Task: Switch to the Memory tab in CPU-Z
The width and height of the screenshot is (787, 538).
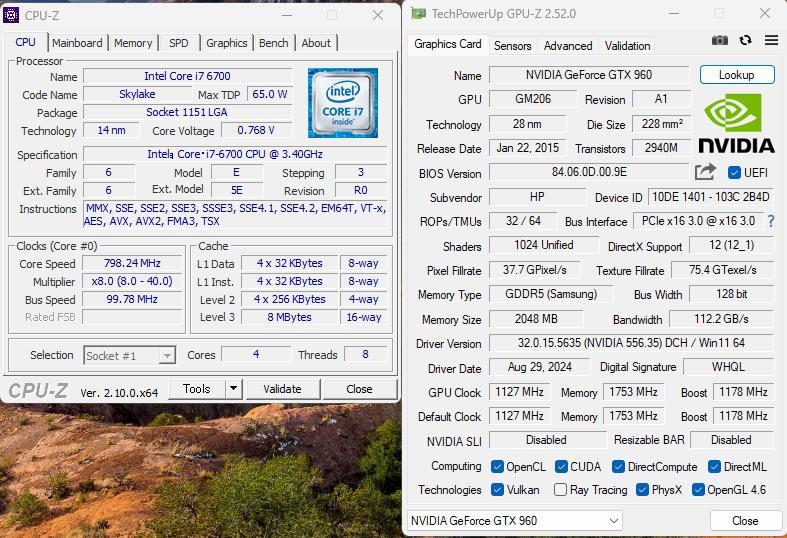Action: (x=133, y=43)
